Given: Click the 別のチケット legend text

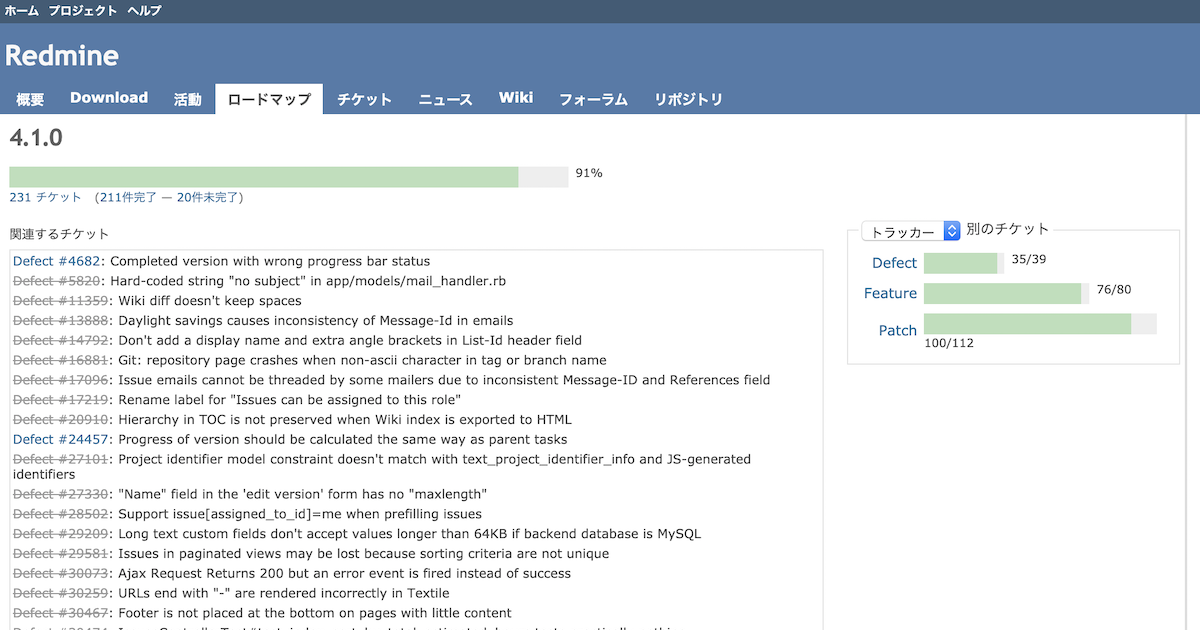Looking at the screenshot, I should point(1007,230).
